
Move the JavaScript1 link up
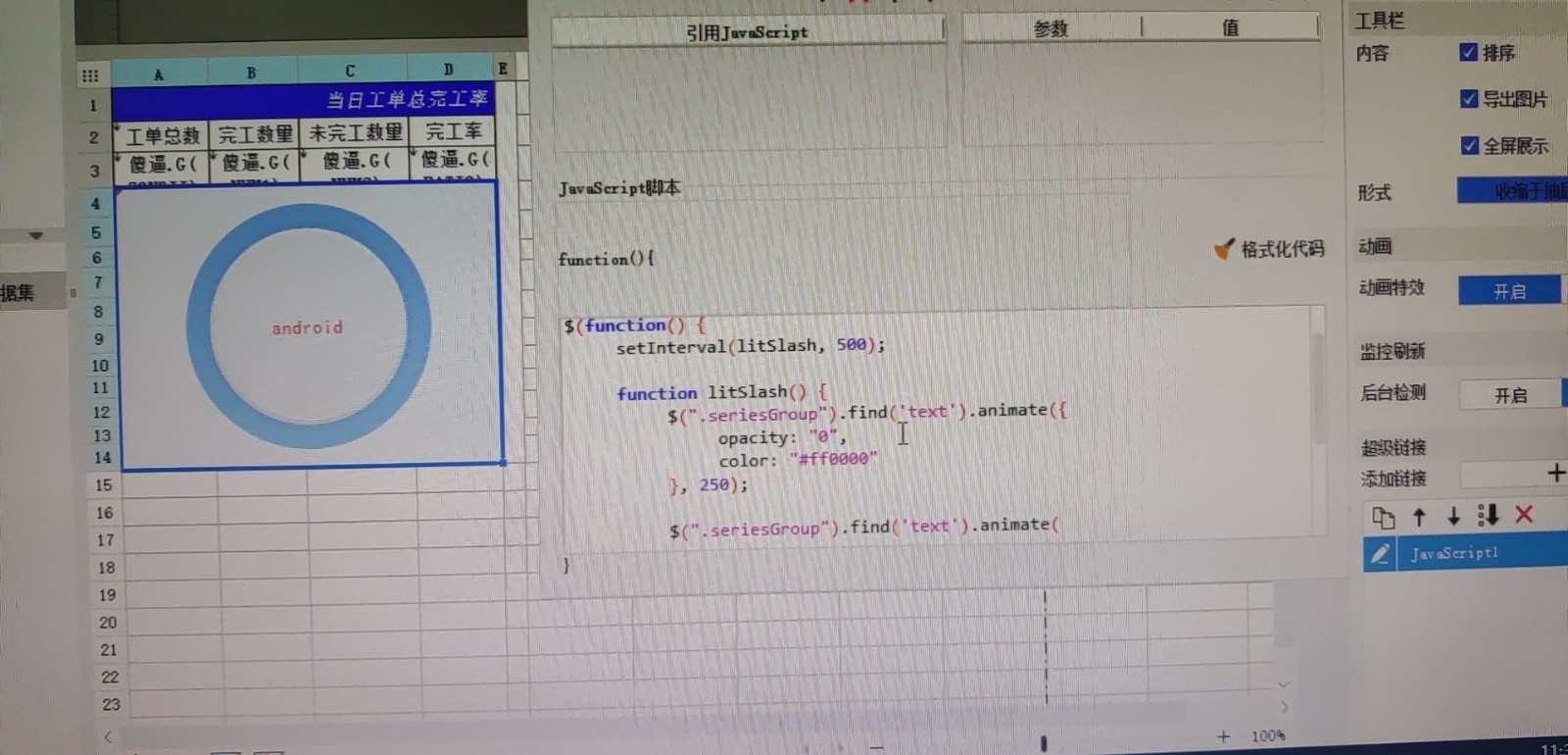pos(1419,517)
